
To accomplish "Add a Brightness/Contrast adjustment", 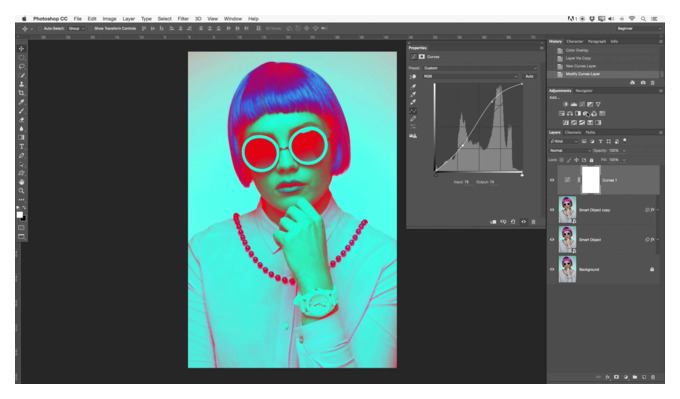I will coord(566,105).
